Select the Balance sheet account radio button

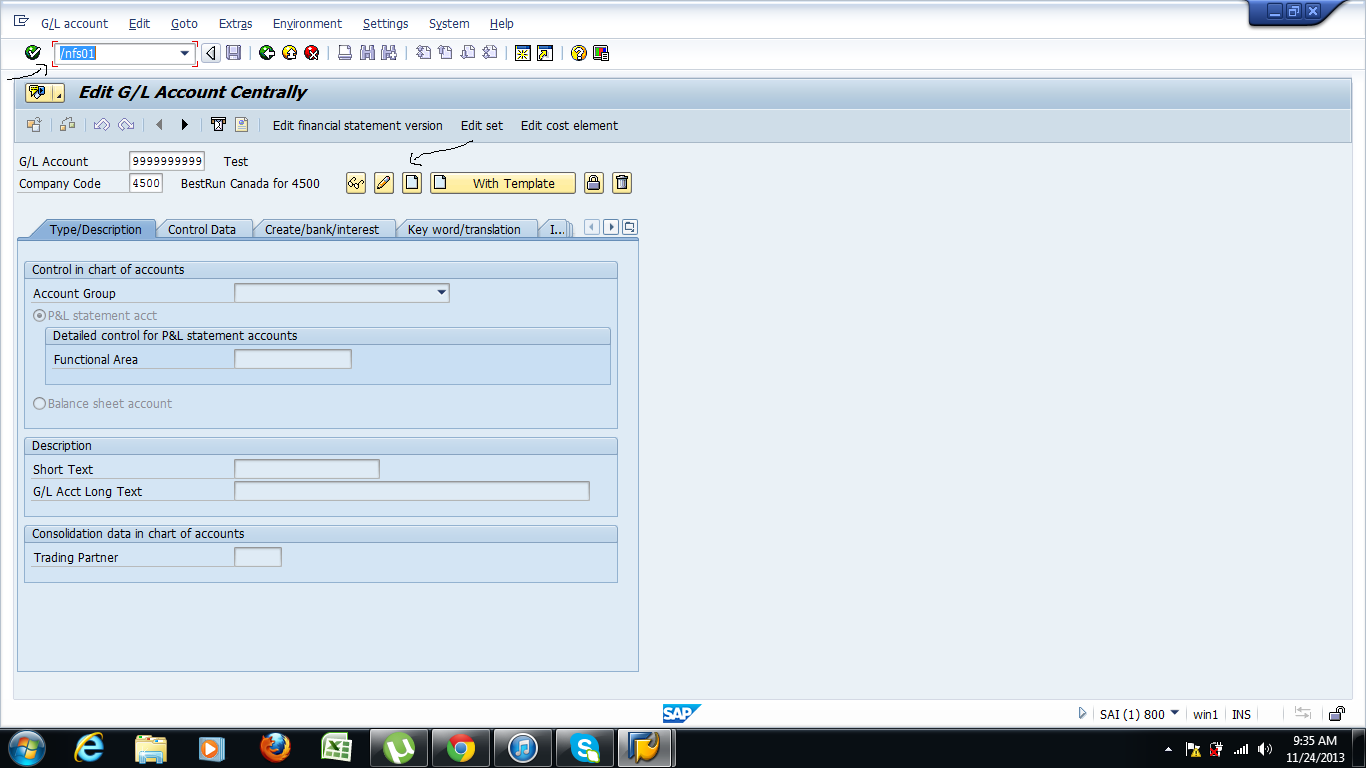(39, 403)
